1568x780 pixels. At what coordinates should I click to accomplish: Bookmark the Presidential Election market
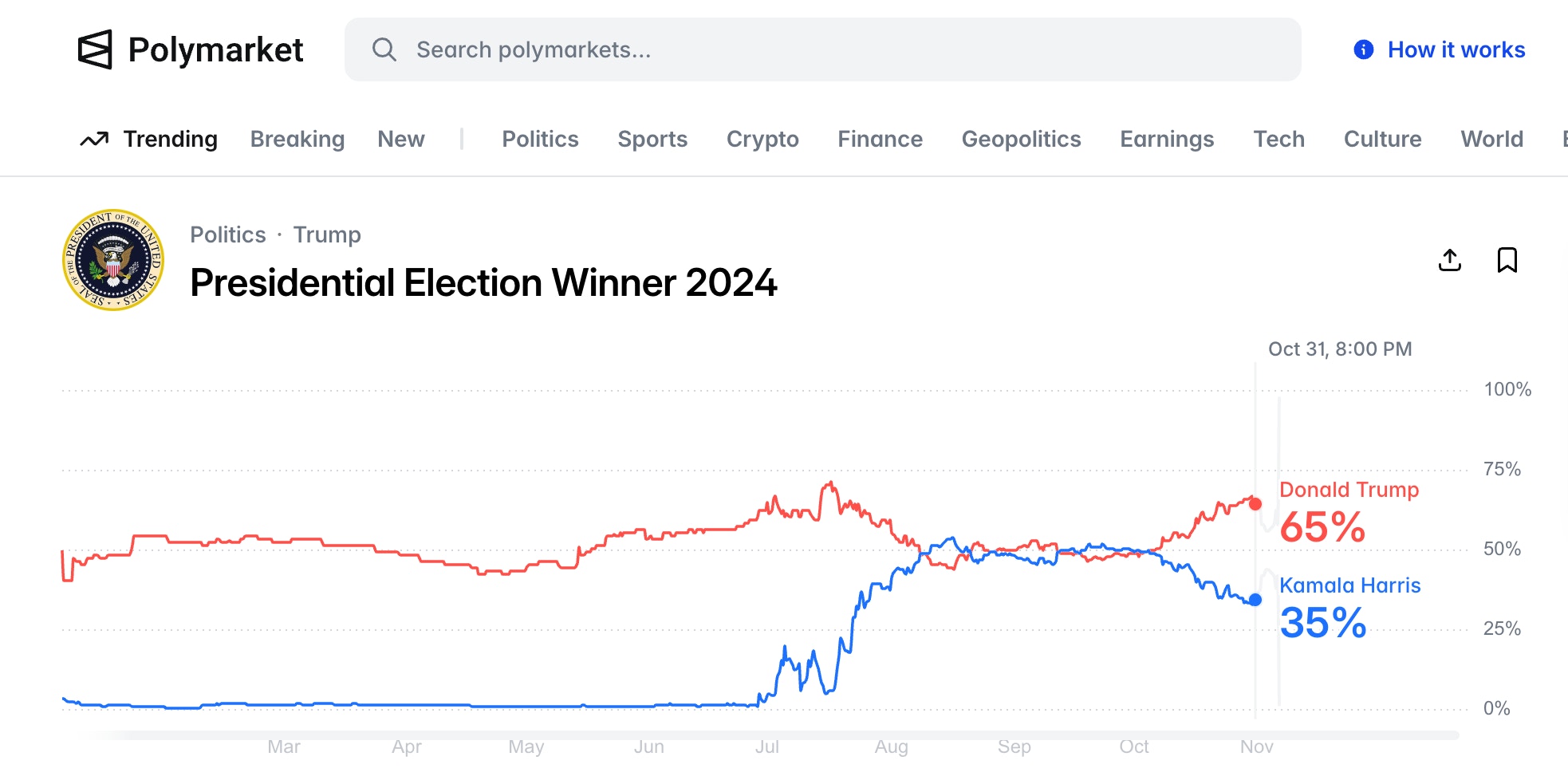pos(1507,260)
